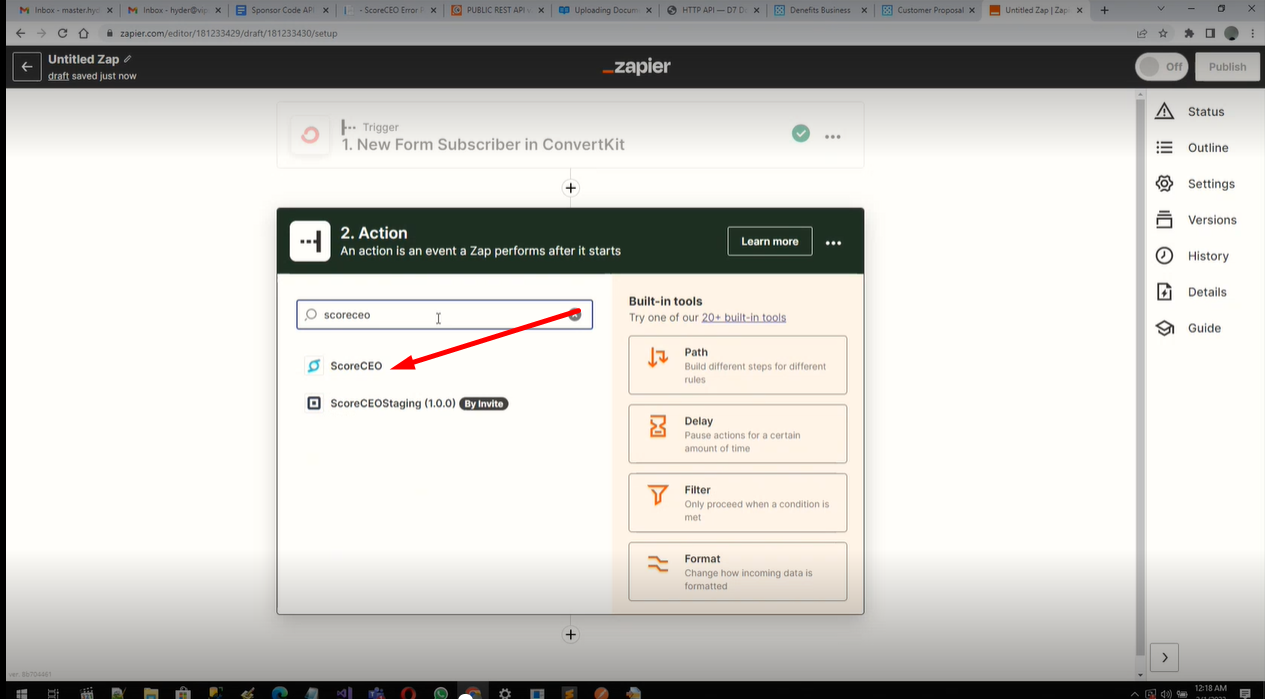
Task: Click the taskbar clock
Action: 1212,690
